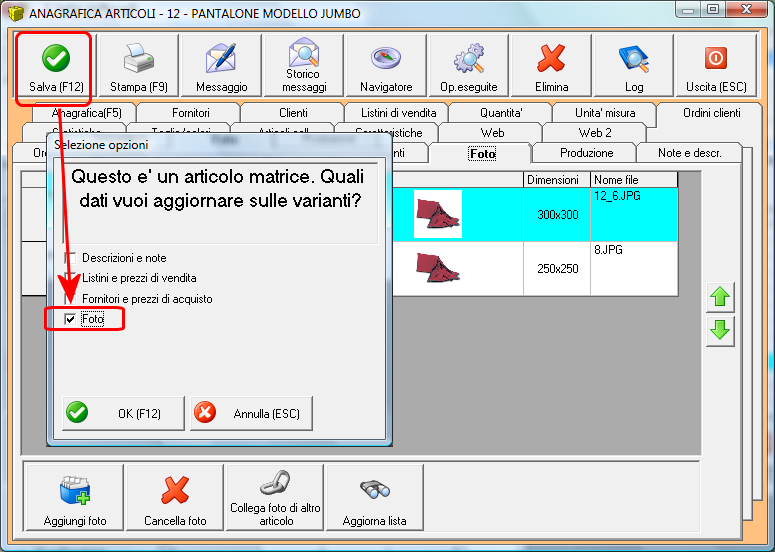Screen dimensions: 775x552
Task: Click Dimensioni column header
Action: click(x=557, y=180)
